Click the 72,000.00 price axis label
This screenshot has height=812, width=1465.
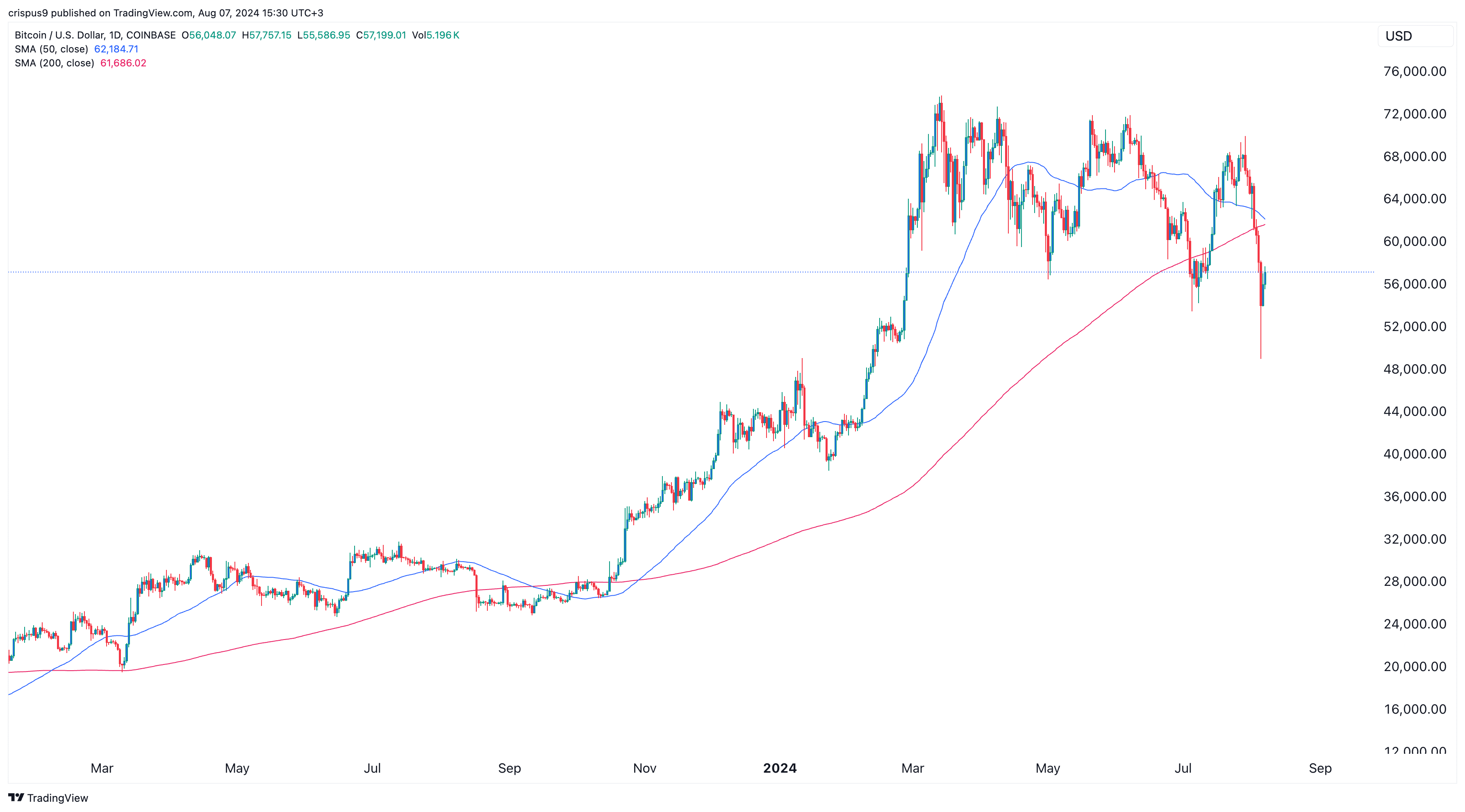1415,113
